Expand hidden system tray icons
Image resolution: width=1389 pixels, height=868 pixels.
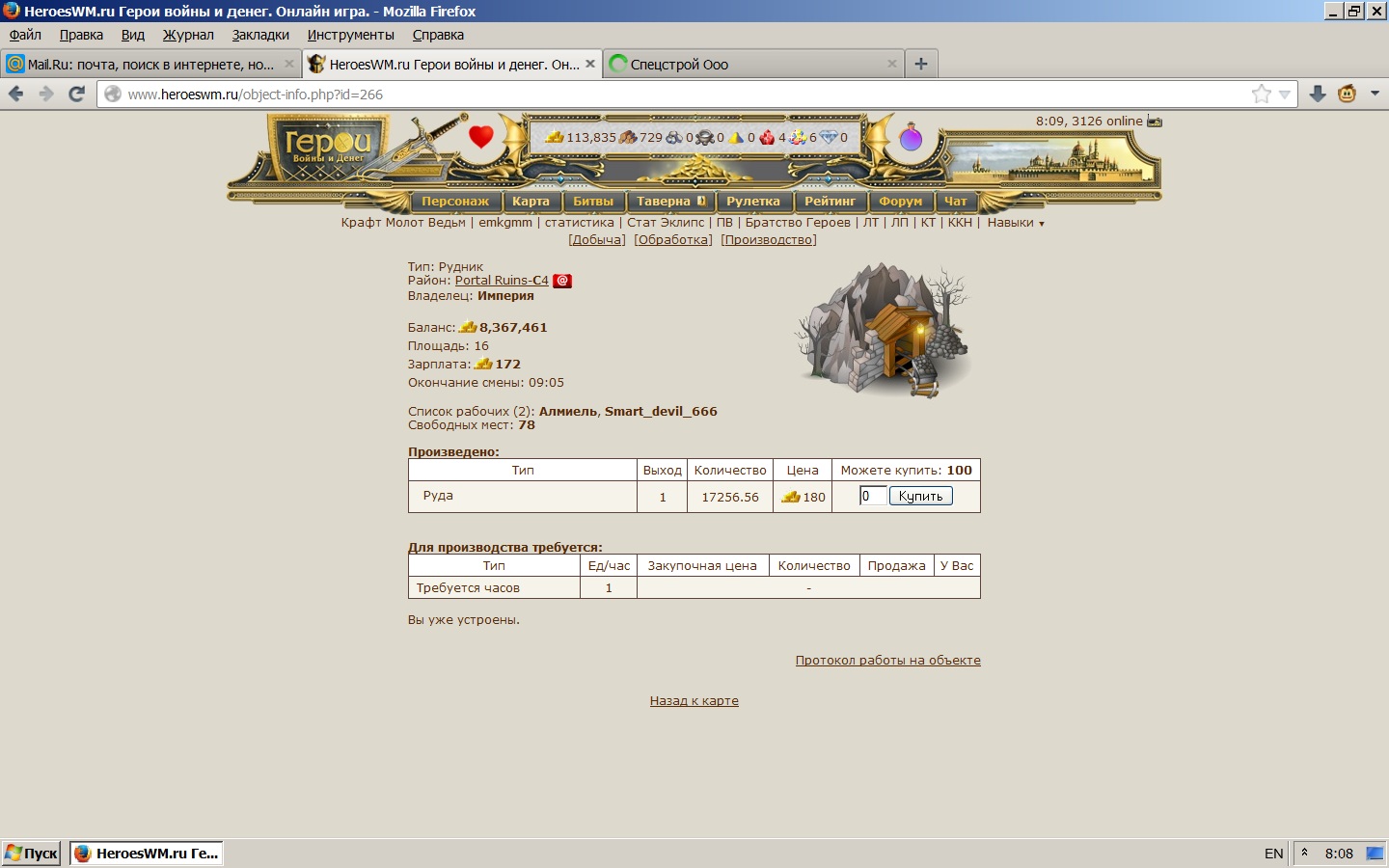coord(1304,853)
